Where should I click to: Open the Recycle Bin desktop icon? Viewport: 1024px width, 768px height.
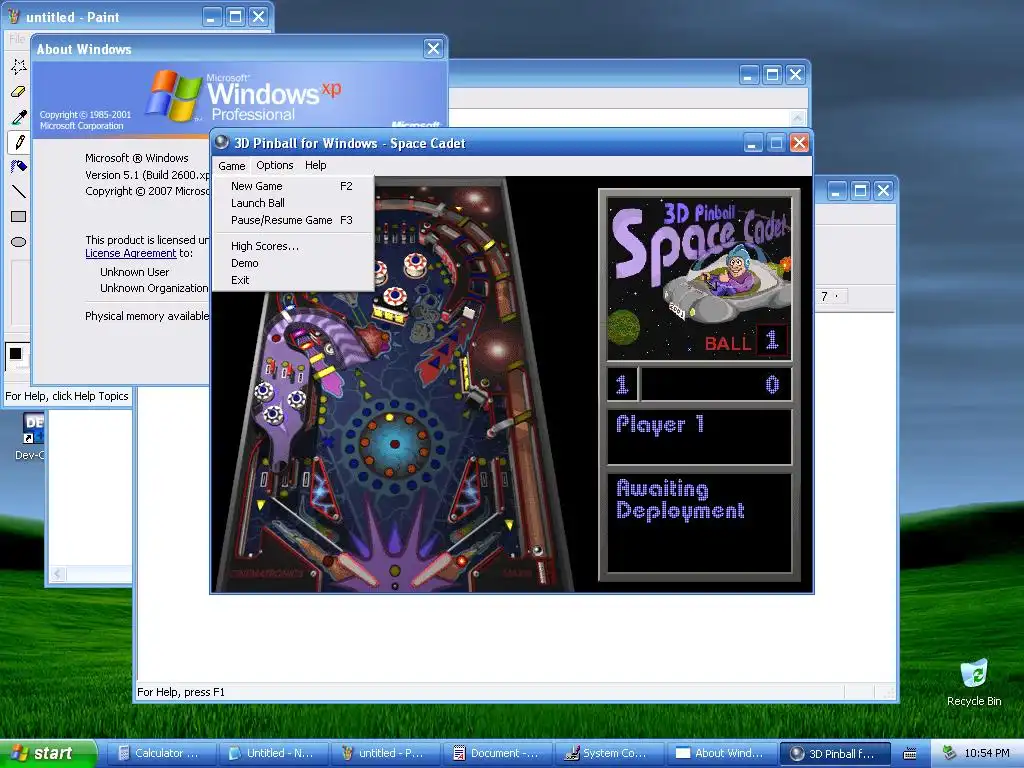(974, 682)
